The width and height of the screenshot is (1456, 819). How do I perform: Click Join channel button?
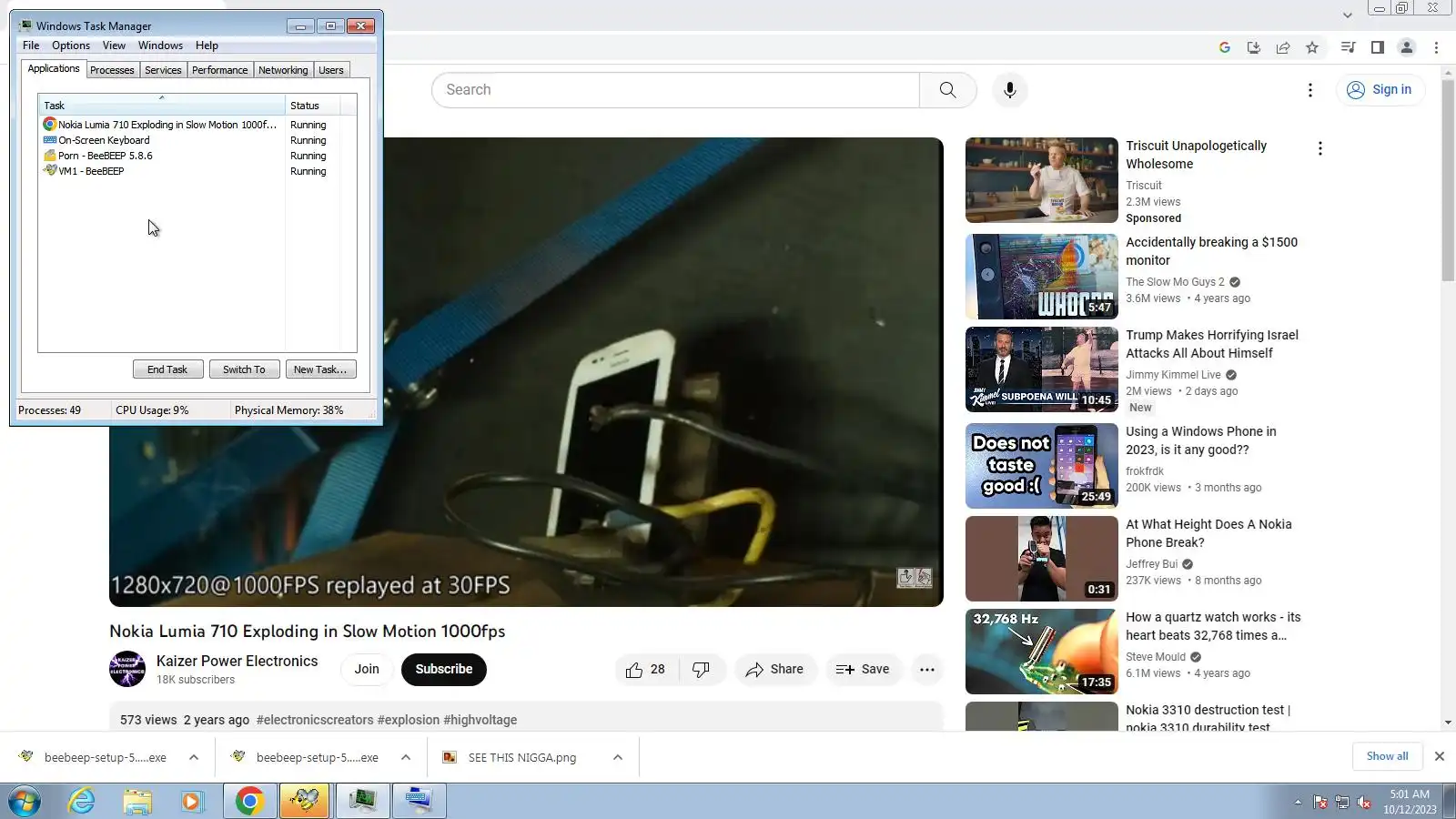point(367,670)
